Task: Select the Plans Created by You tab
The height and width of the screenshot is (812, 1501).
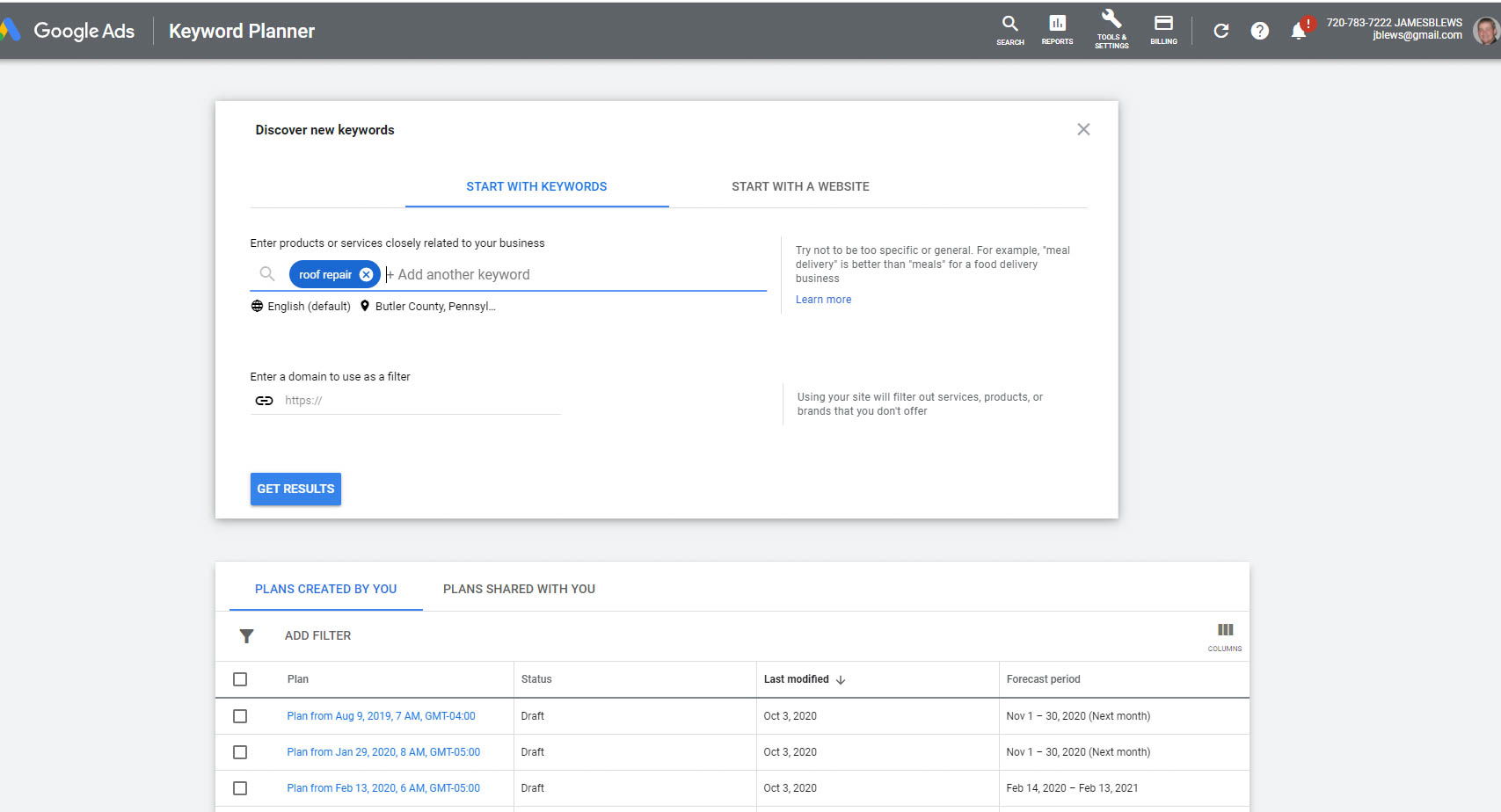Action: 325,589
